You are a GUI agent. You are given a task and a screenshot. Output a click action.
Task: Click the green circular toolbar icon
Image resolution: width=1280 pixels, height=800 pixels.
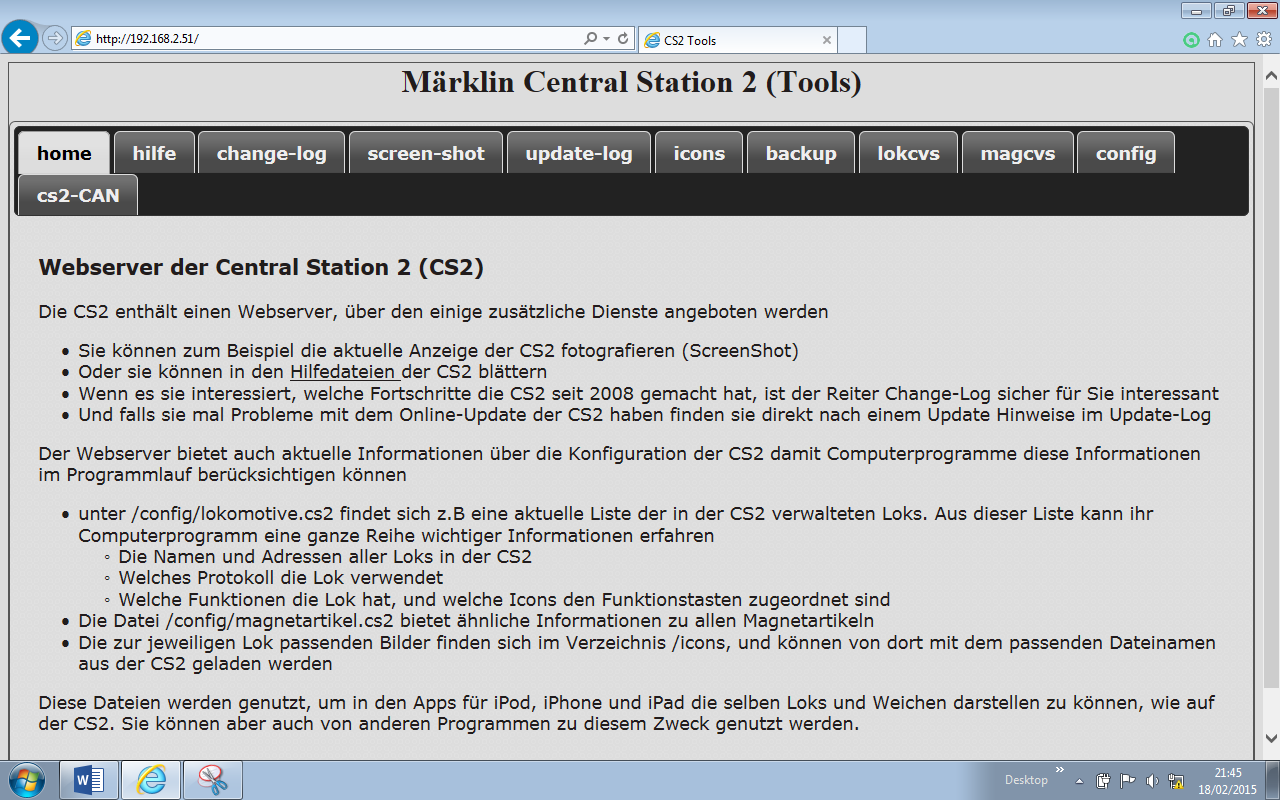[x=1191, y=40]
